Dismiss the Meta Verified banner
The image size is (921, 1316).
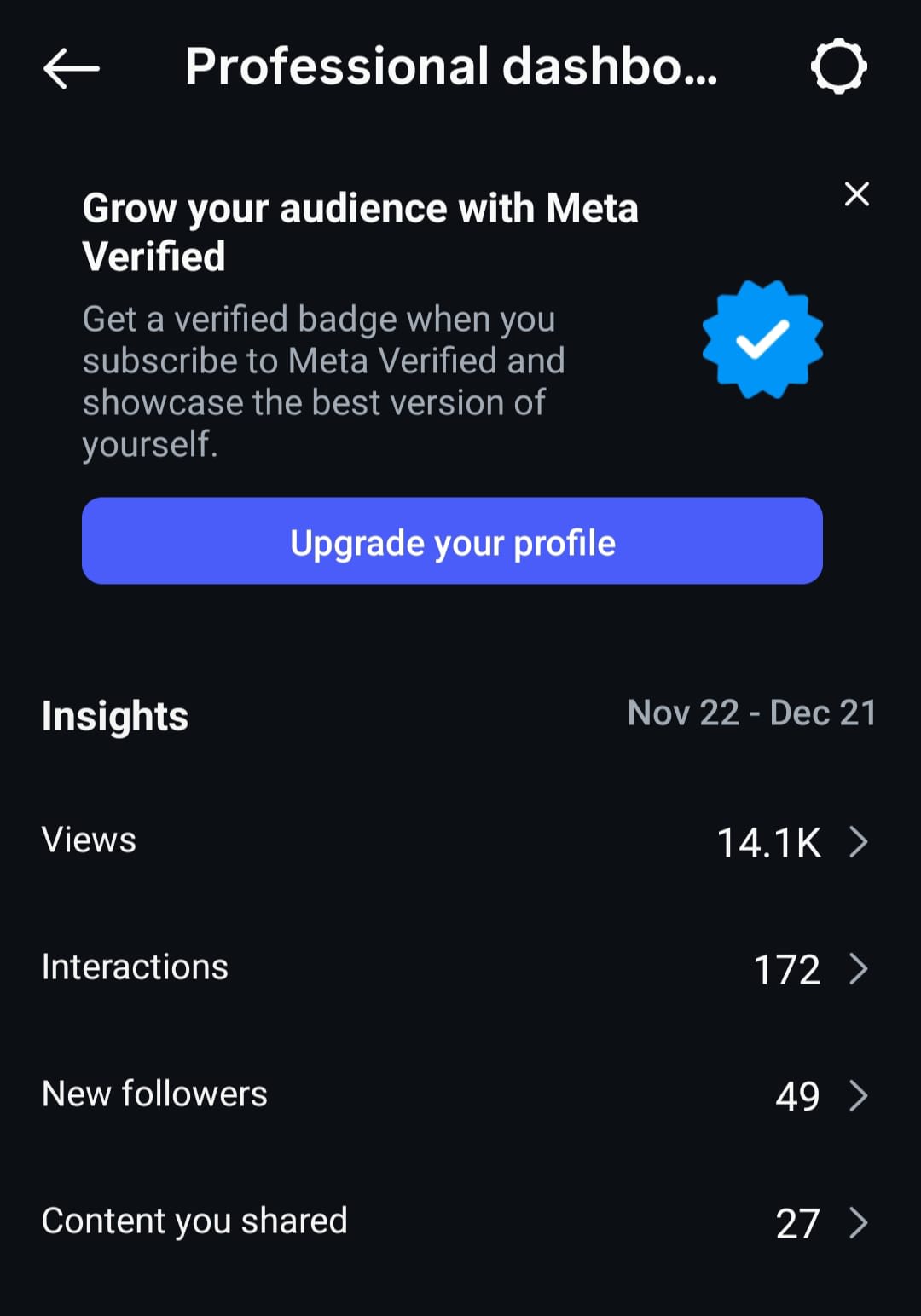click(x=856, y=194)
